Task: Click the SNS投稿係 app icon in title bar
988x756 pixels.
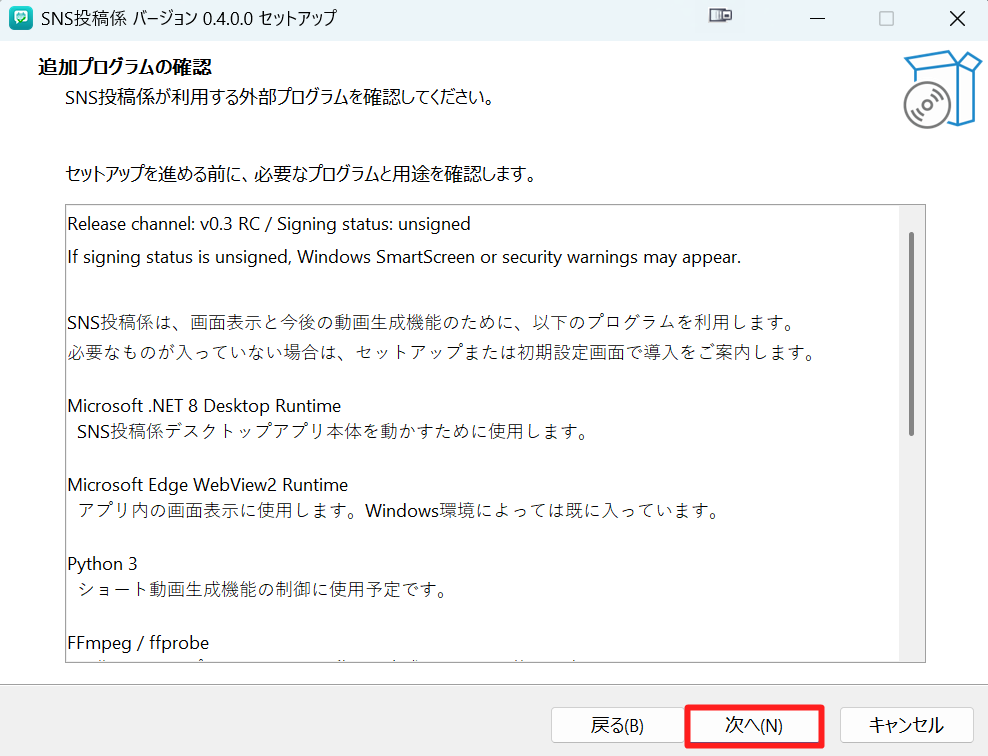Action: (21, 18)
